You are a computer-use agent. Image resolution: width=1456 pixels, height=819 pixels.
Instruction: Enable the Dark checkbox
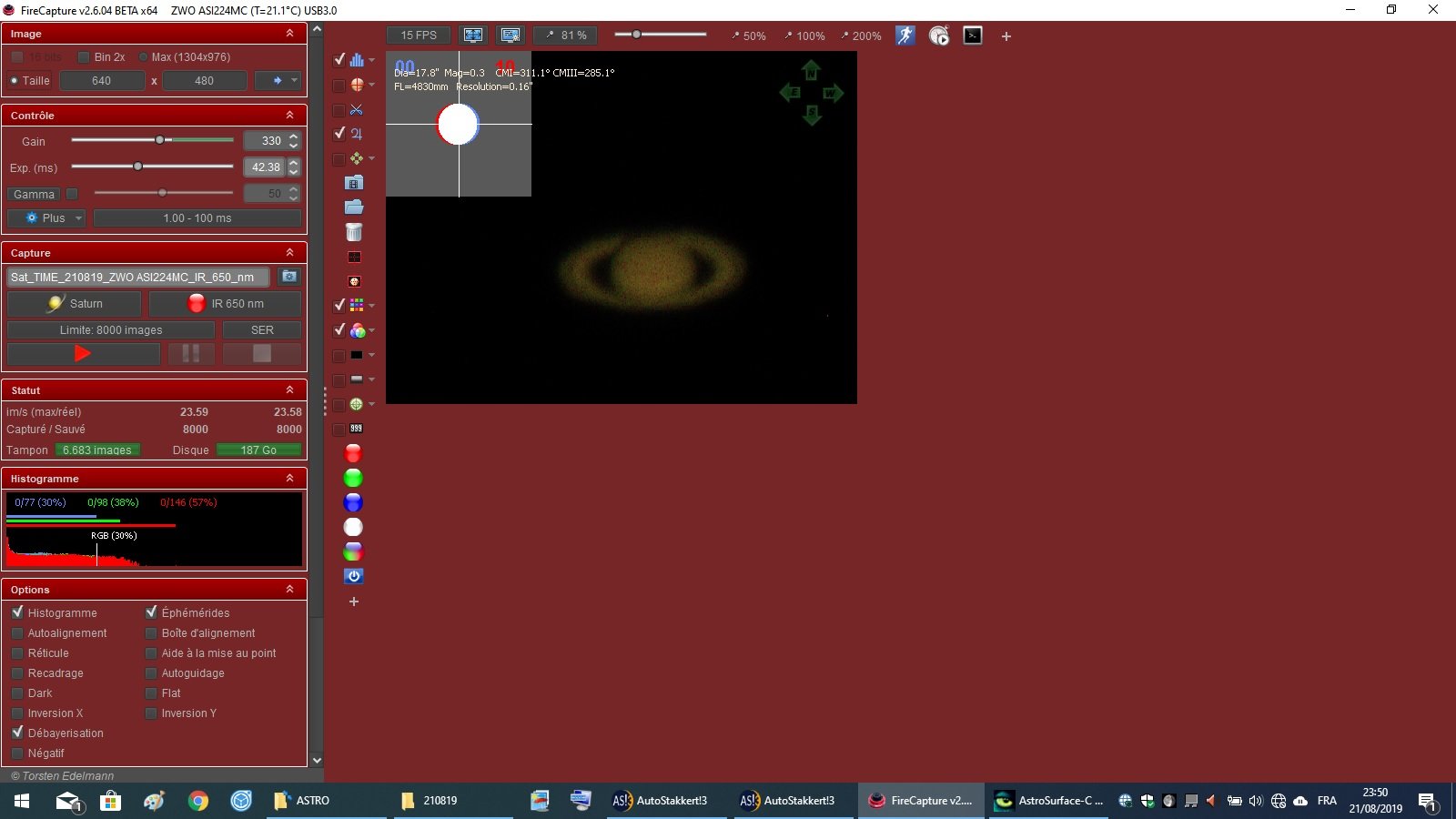tap(17, 693)
